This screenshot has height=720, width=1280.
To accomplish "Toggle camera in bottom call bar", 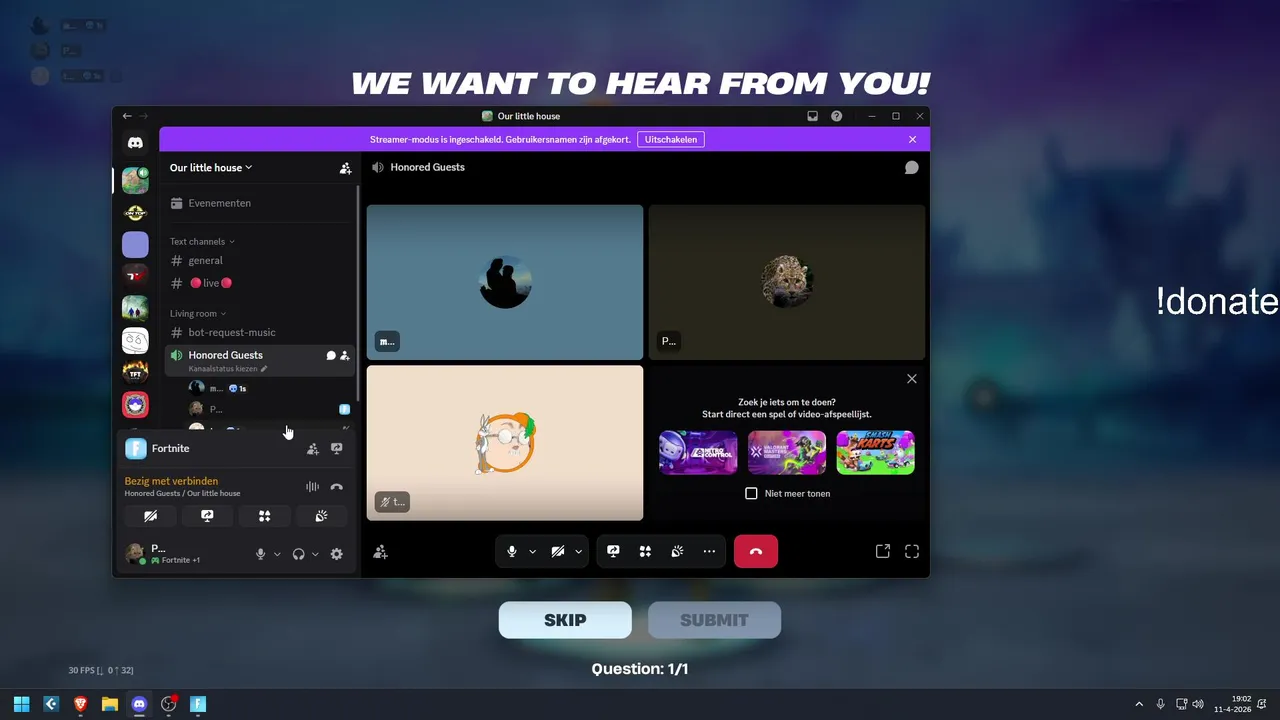I will 558,551.
